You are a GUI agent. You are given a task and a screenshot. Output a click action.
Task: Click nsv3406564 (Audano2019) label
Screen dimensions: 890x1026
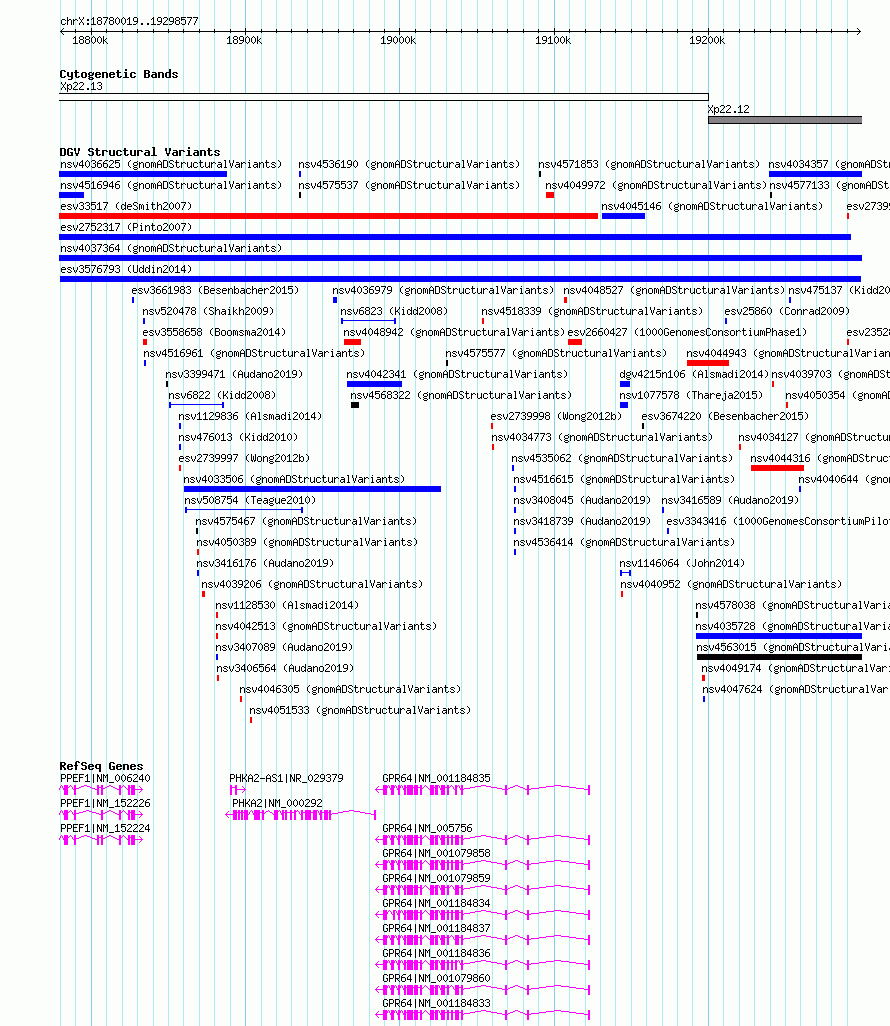pyautogui.click(x=285, y=668)
